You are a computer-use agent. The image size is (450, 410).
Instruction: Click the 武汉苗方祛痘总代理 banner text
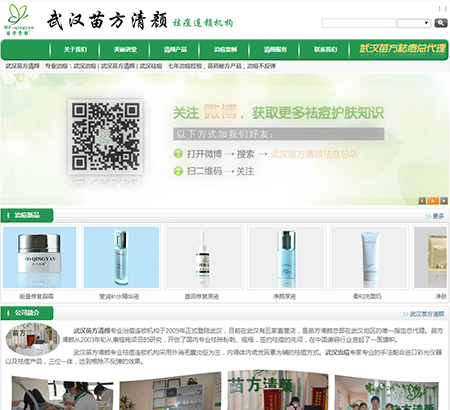click(x=402, y=49)
